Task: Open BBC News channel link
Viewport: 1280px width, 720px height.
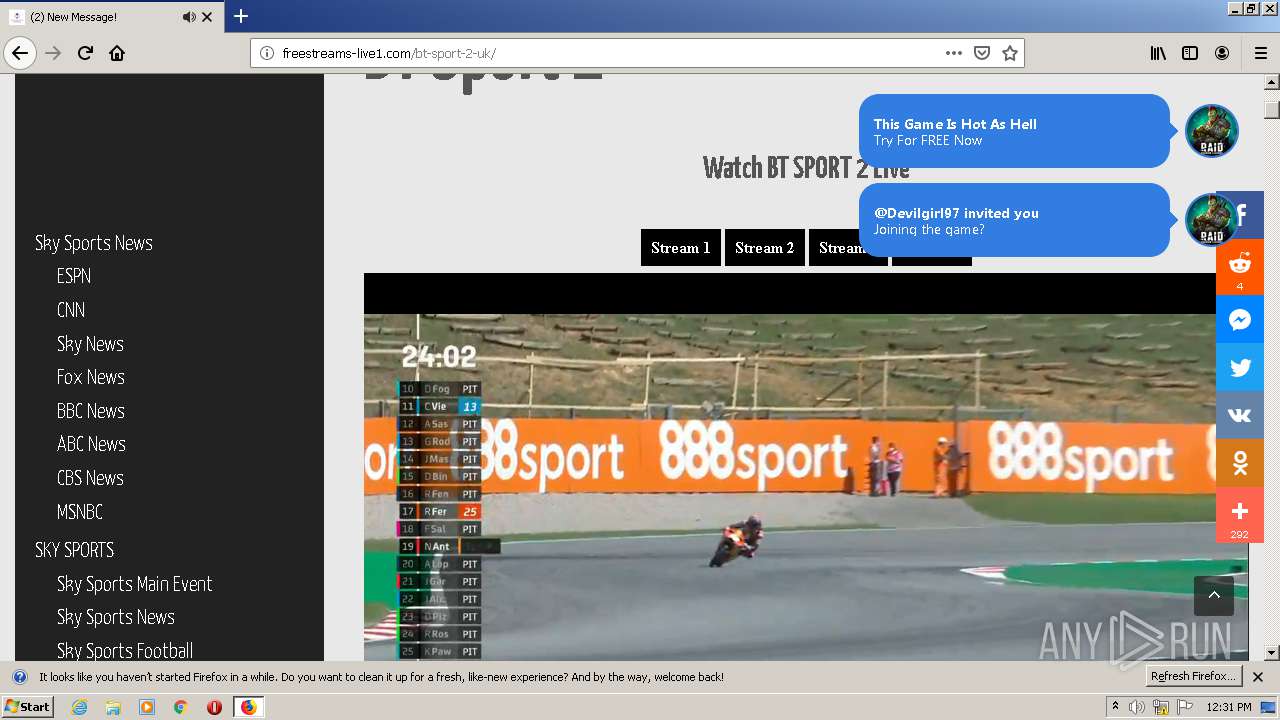Action: [x=91, y=411]
